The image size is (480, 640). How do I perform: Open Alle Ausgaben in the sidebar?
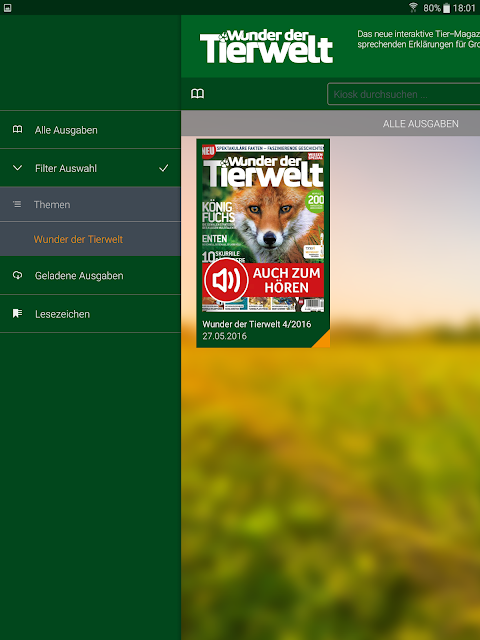90,130
